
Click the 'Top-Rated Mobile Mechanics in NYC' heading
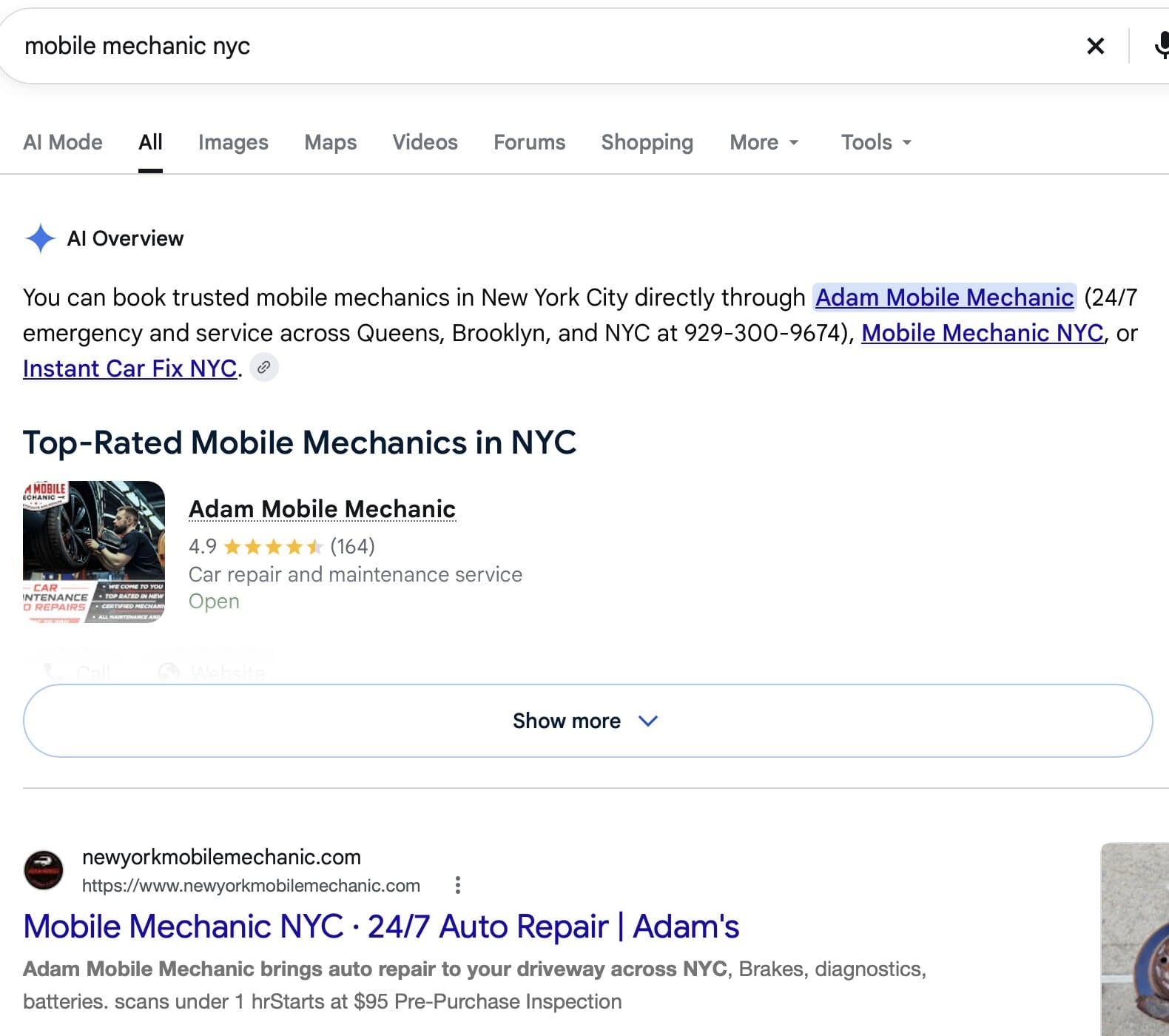pos(300,443)
